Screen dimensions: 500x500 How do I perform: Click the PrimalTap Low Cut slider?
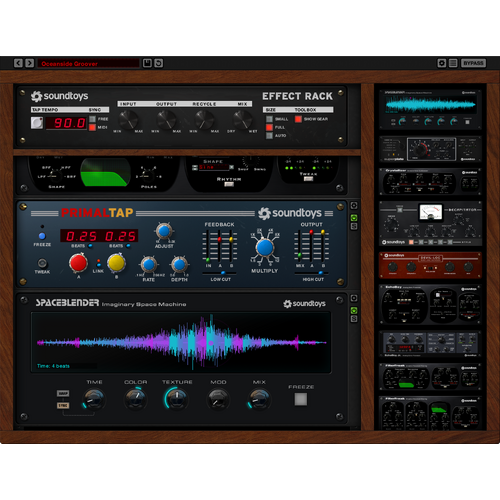(219, 273)
